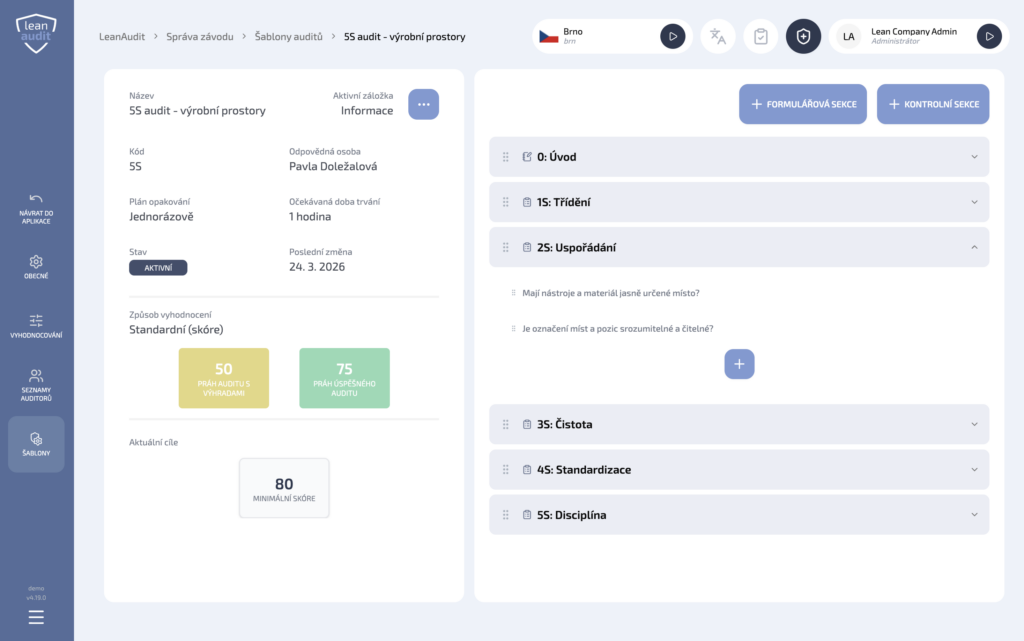Click the yellow threshold 50 tile
Image resolution: width=1024 pixels, height=641 pixels.
tap(224, 378)
